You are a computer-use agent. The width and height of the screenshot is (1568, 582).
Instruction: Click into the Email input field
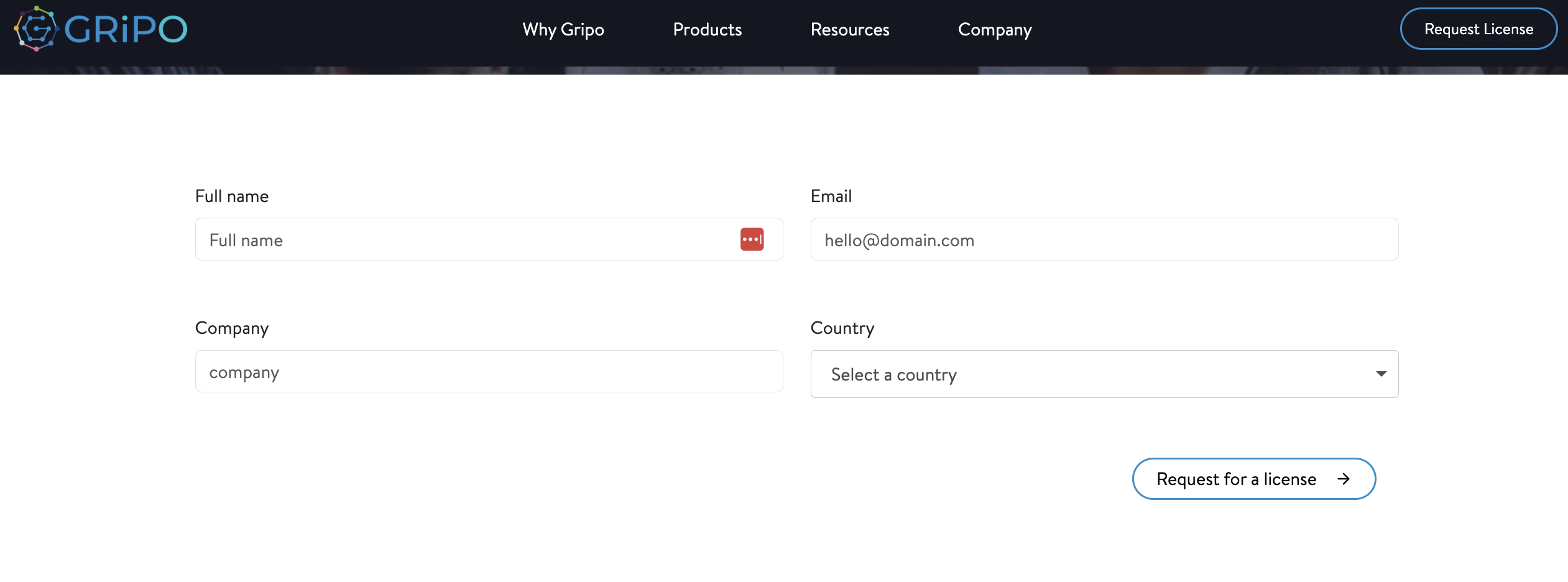pyautogui.click(x=1104, y=239)
